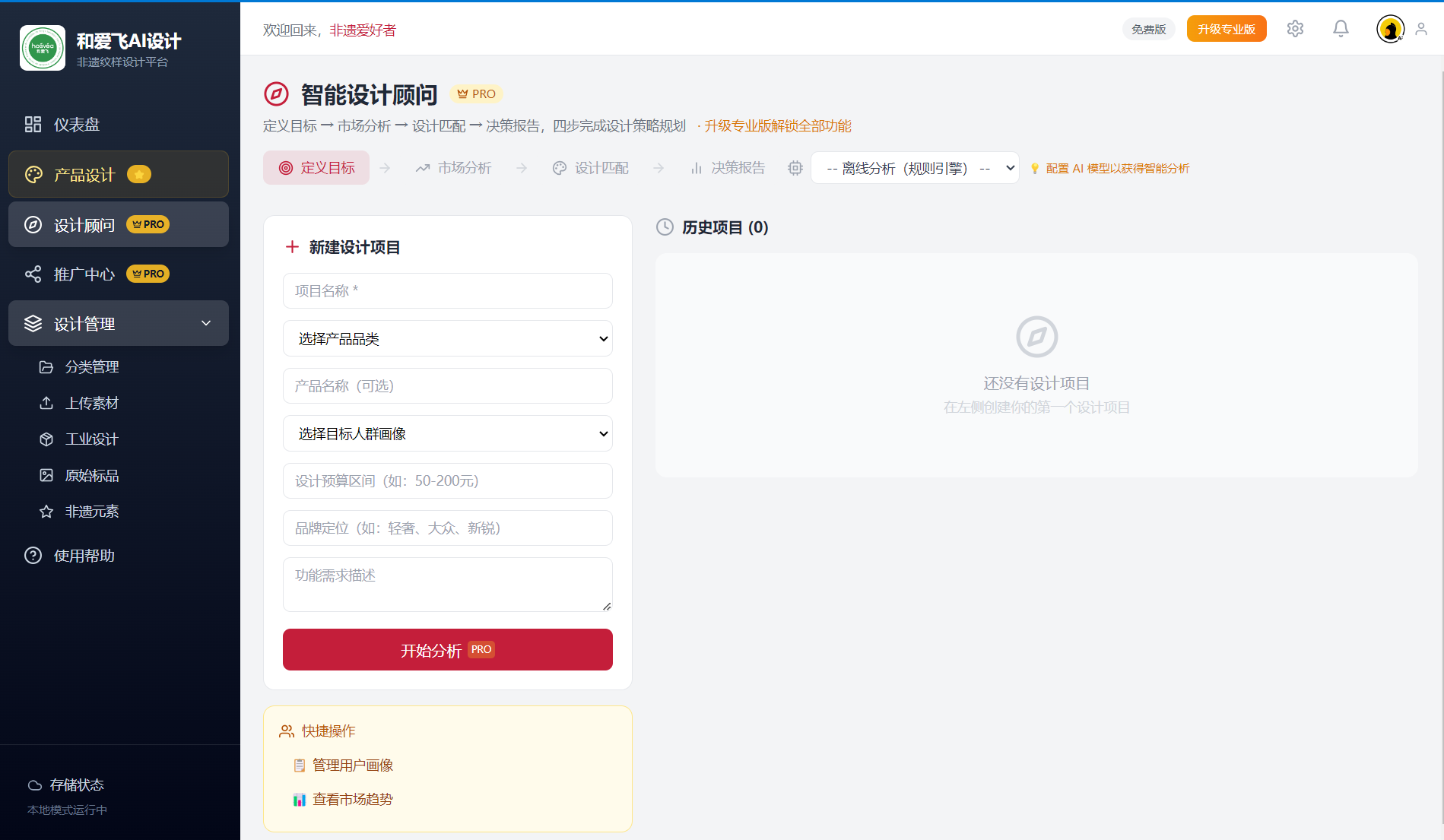
Task: Focus the 项目名称 input field
Action: click(448, 291)
